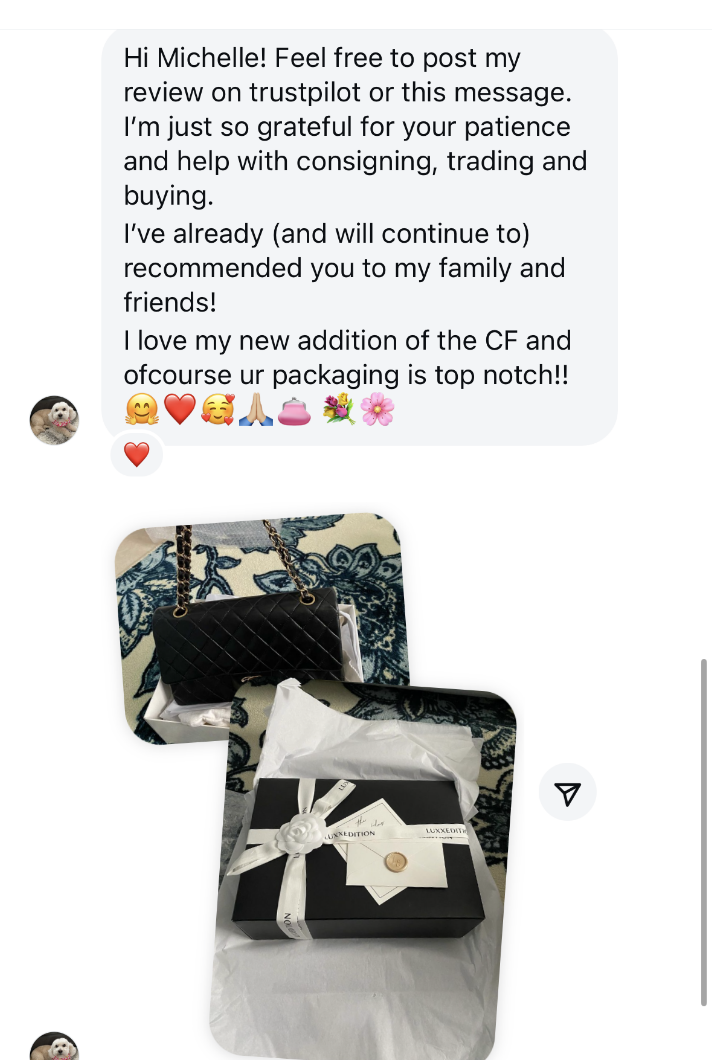Screen dimensions: 712x1060
Task: Click the chat scrollbar thumb
Action: tap(704, 832)
